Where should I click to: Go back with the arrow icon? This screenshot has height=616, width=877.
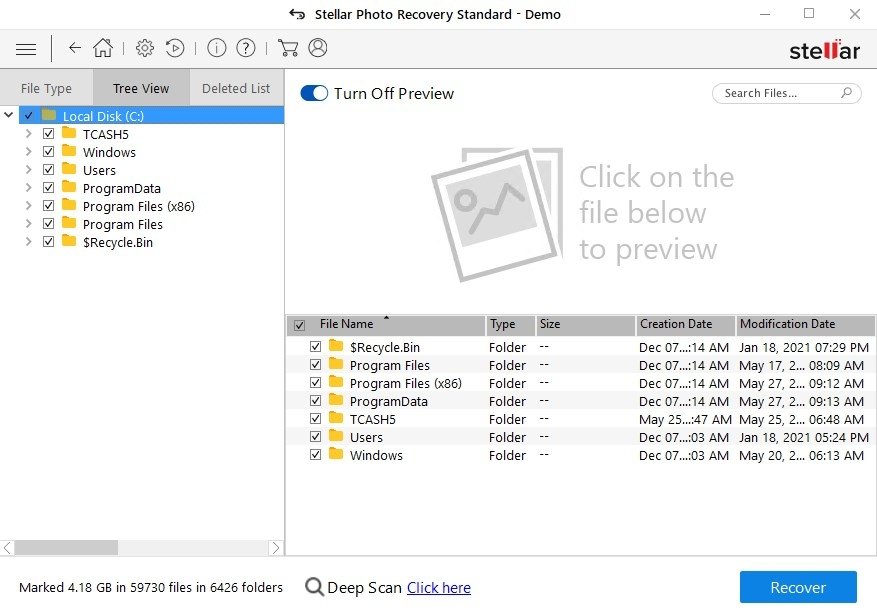point(74,48)
